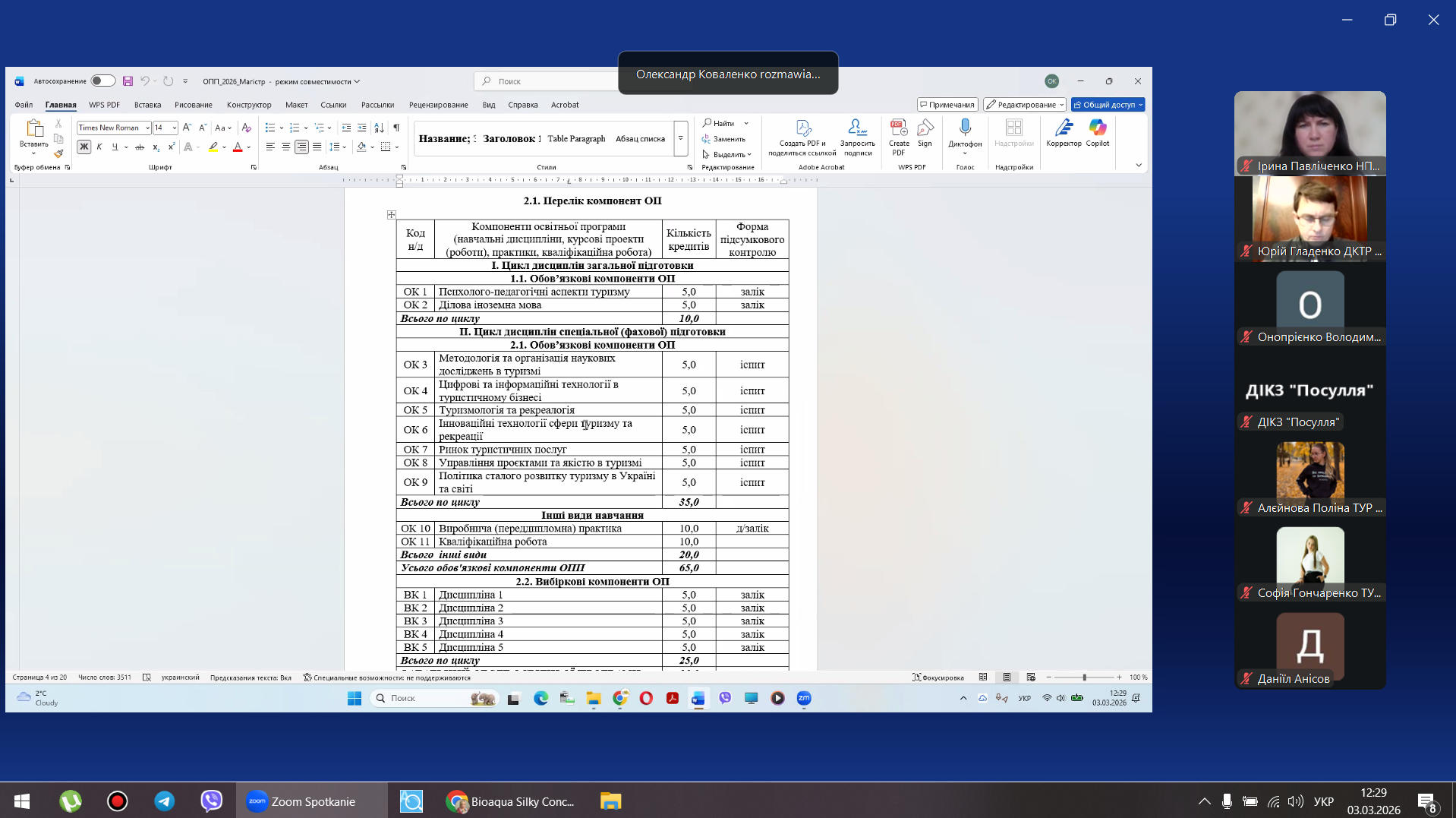Click the Sign pen icon
Viewport: 1456px width, 818px height.
(x=925, y=132)
